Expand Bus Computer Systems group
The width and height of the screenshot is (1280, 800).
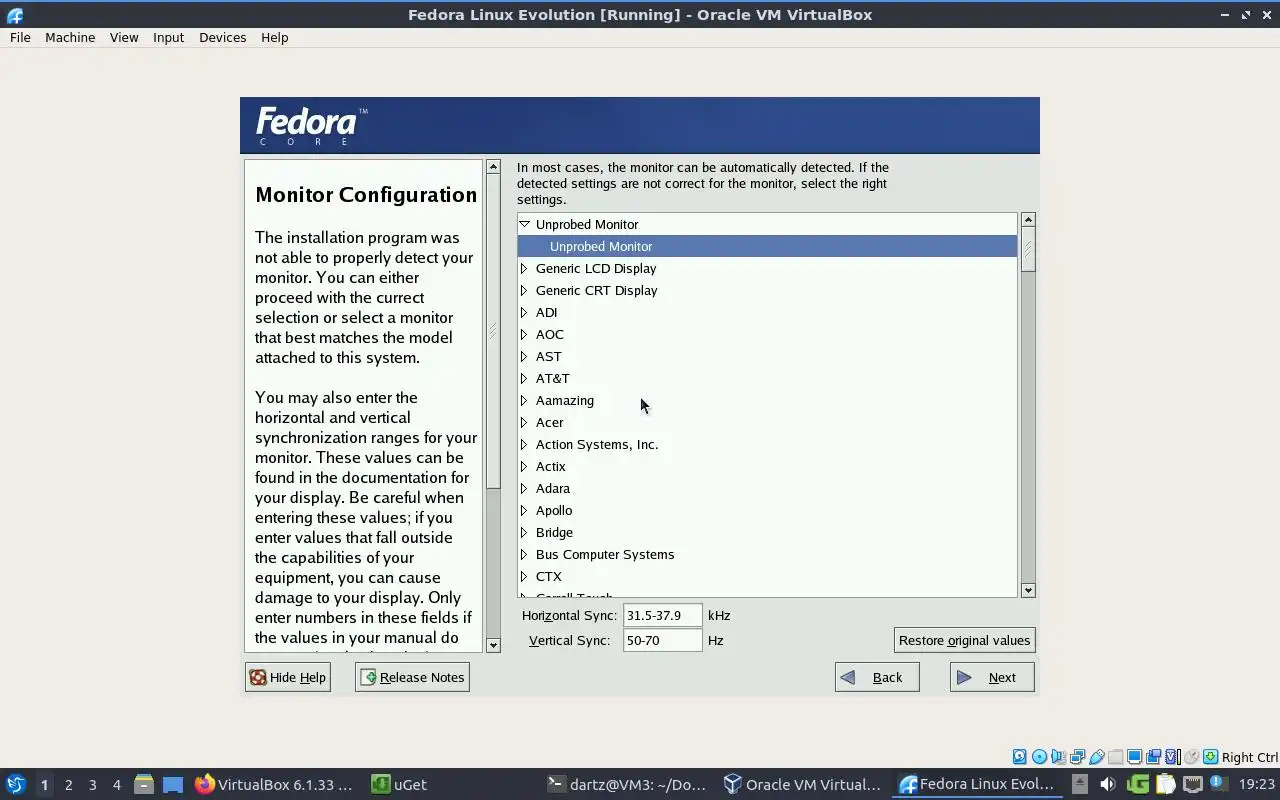524,554
